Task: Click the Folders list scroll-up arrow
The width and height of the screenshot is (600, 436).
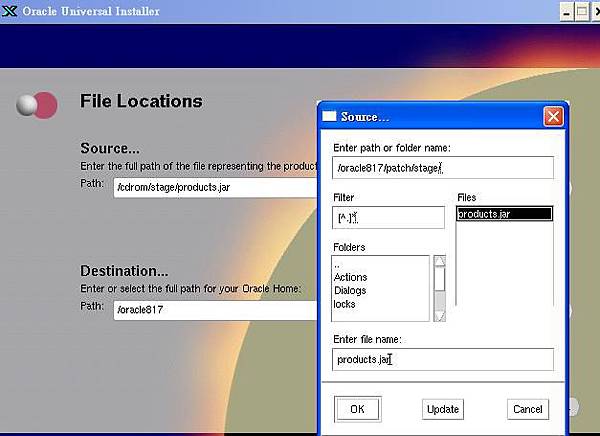Action: pyautogui.click(x=440, y=261)
